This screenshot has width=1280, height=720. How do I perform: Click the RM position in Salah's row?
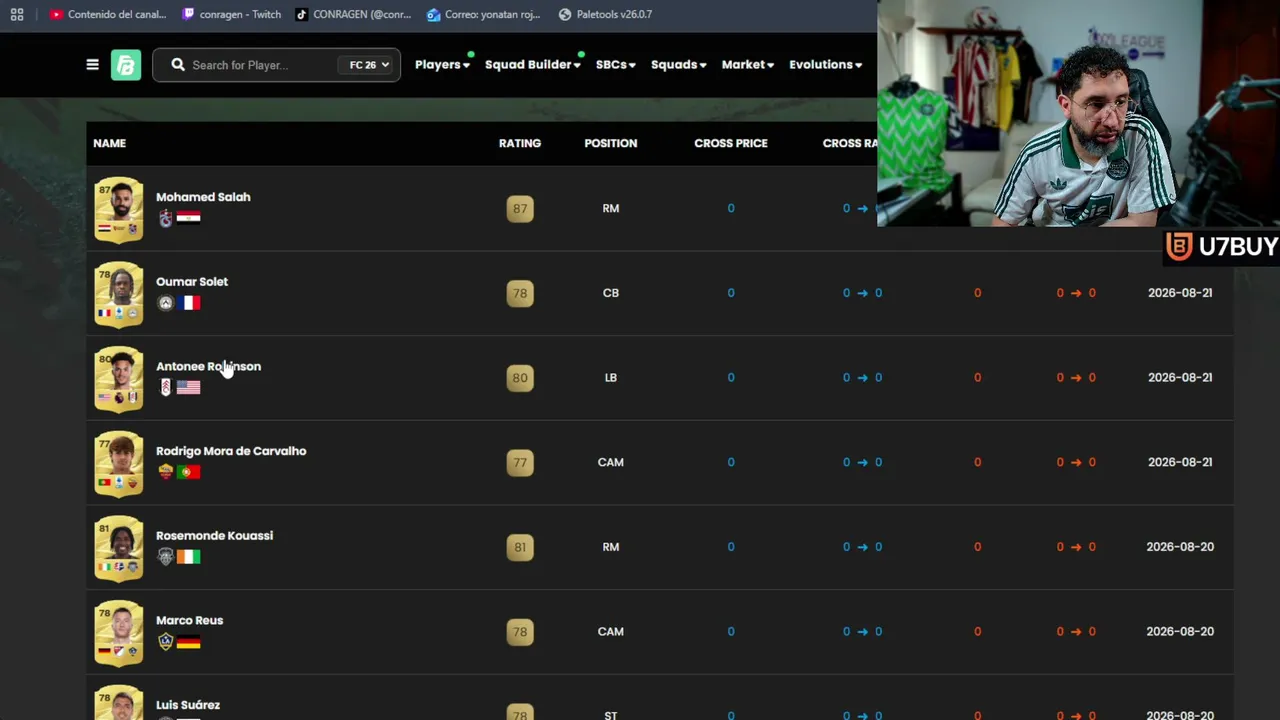pyautogui.click(x=611, y=209)
